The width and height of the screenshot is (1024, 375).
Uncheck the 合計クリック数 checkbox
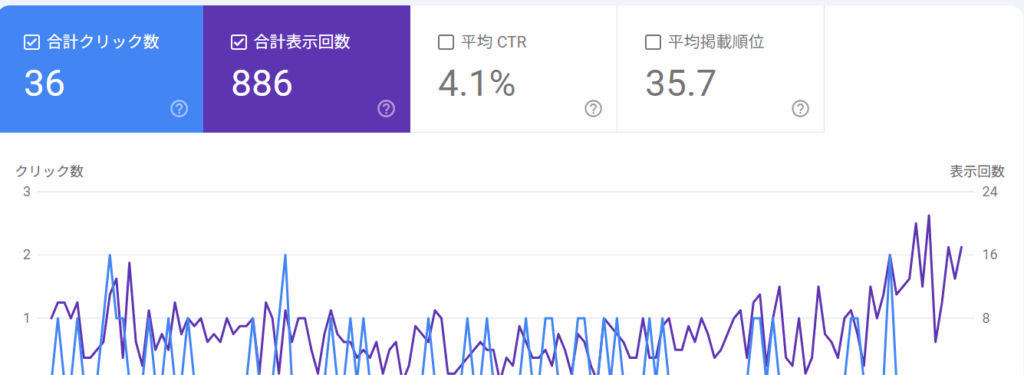(31, 42)
